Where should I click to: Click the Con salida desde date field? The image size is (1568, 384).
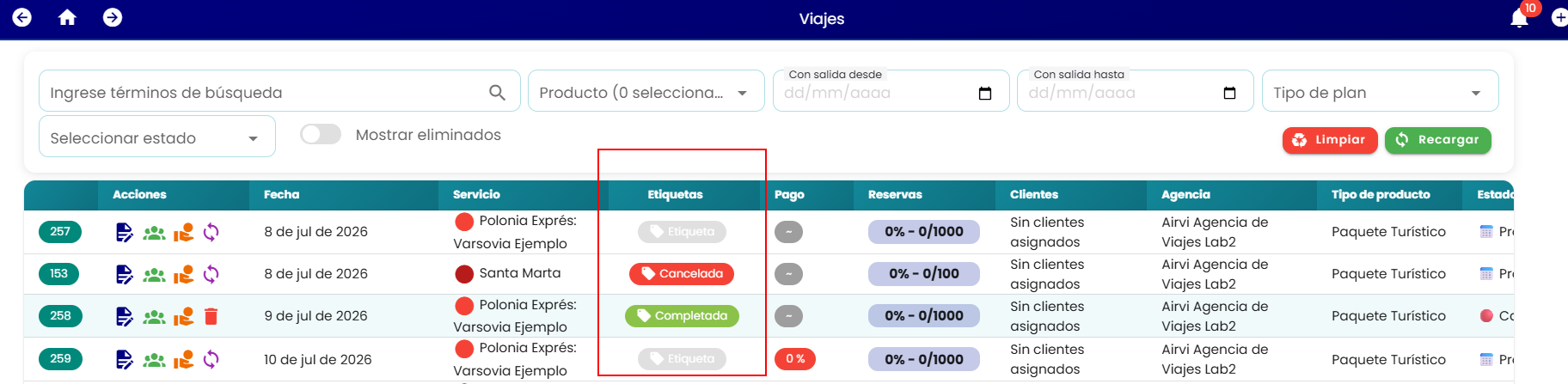891,91
